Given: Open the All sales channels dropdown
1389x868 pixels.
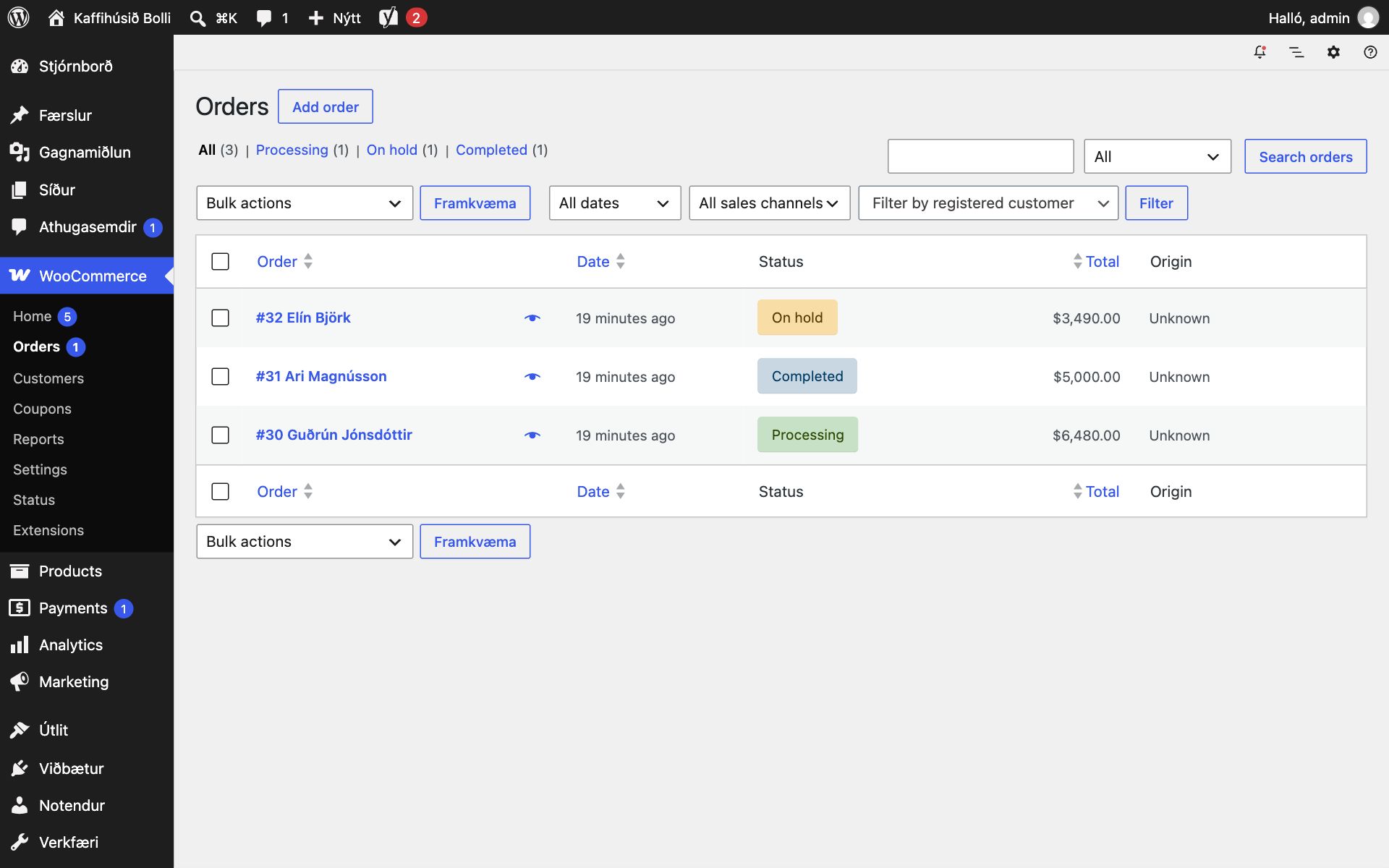Looking at the screenshot, I should 769,203.
